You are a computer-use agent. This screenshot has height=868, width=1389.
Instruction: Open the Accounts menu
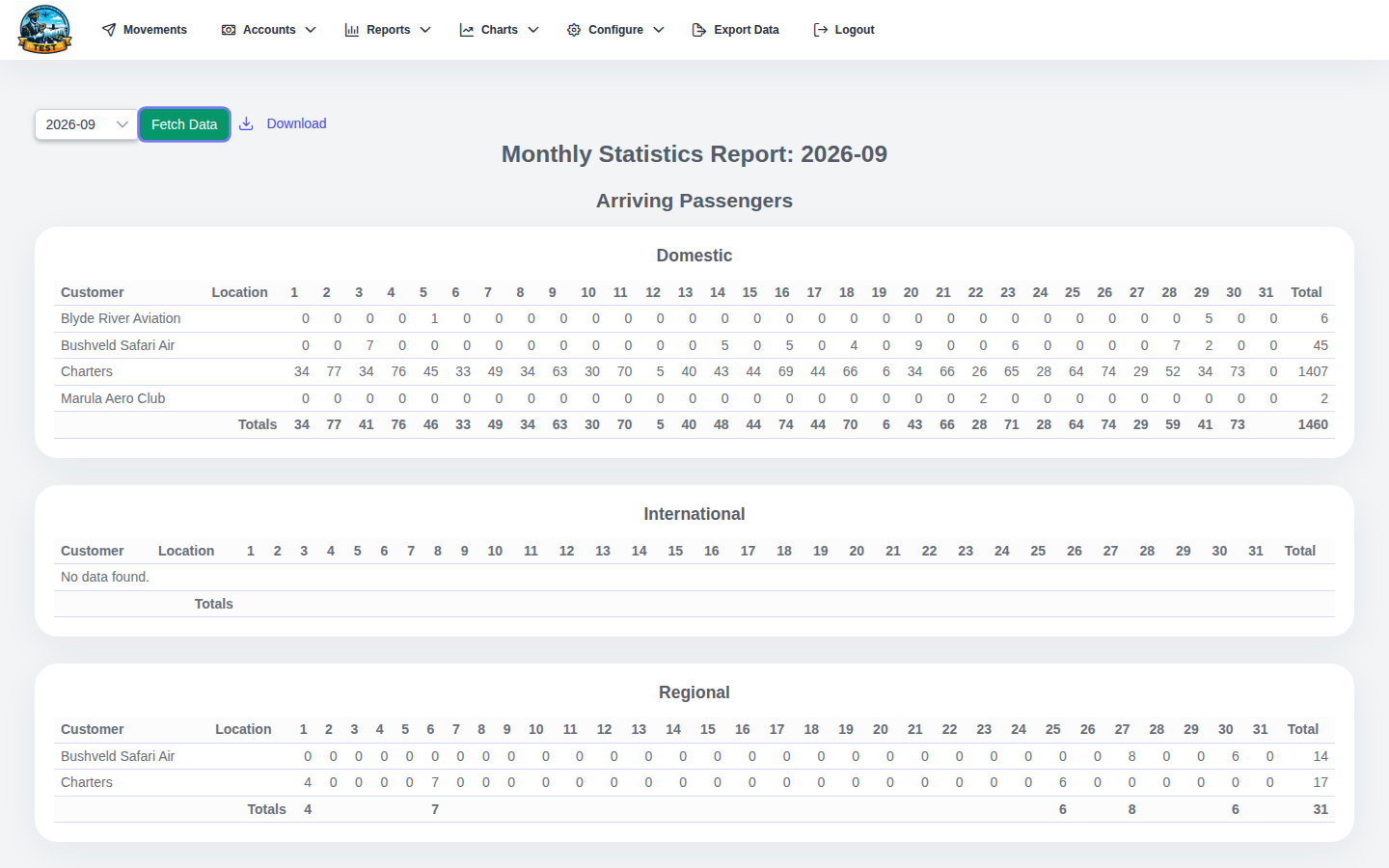coord(269,30)
